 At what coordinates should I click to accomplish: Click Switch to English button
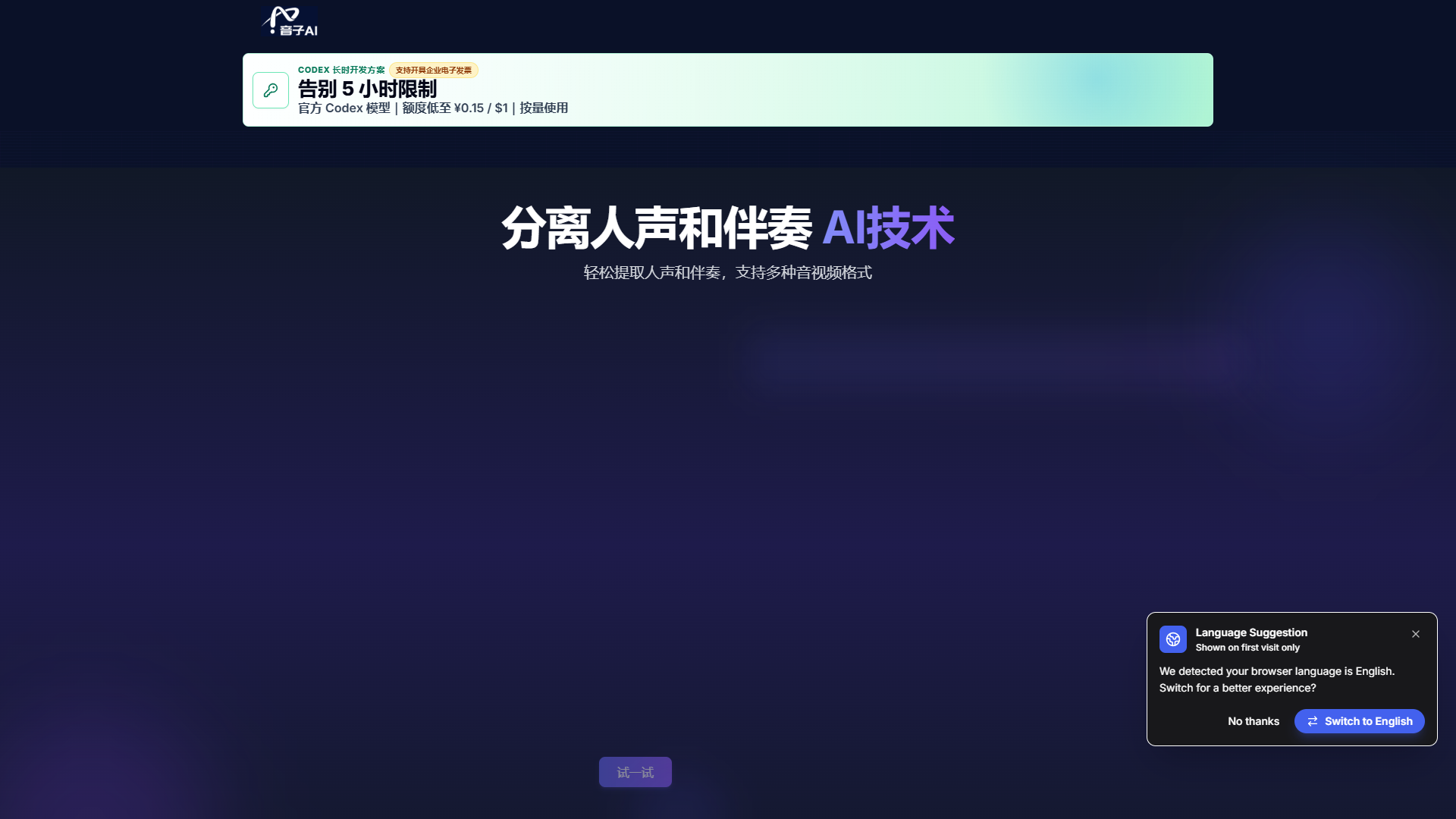pos(1360,721)
